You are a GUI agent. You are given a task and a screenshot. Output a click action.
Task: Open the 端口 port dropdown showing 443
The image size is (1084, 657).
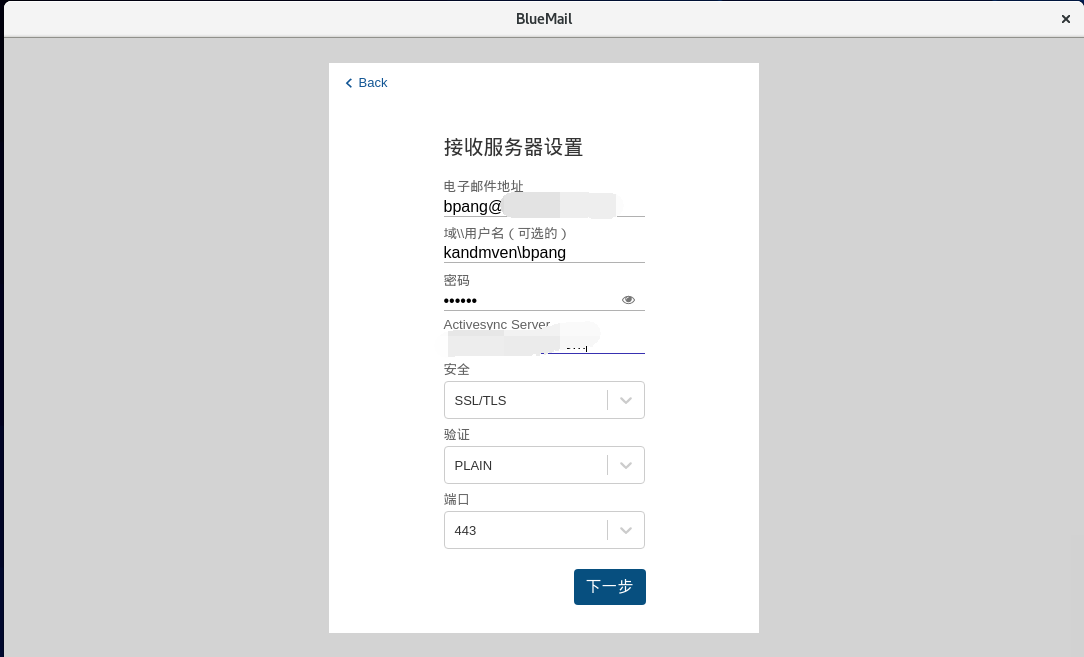click(x=544, y=530)
